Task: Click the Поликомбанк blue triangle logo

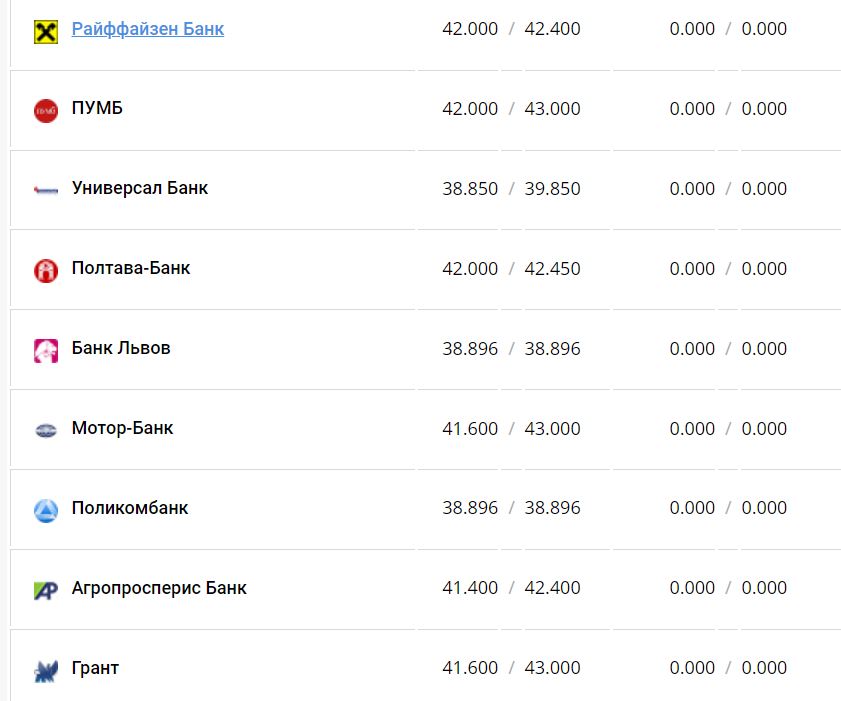Action: [46, 510]
